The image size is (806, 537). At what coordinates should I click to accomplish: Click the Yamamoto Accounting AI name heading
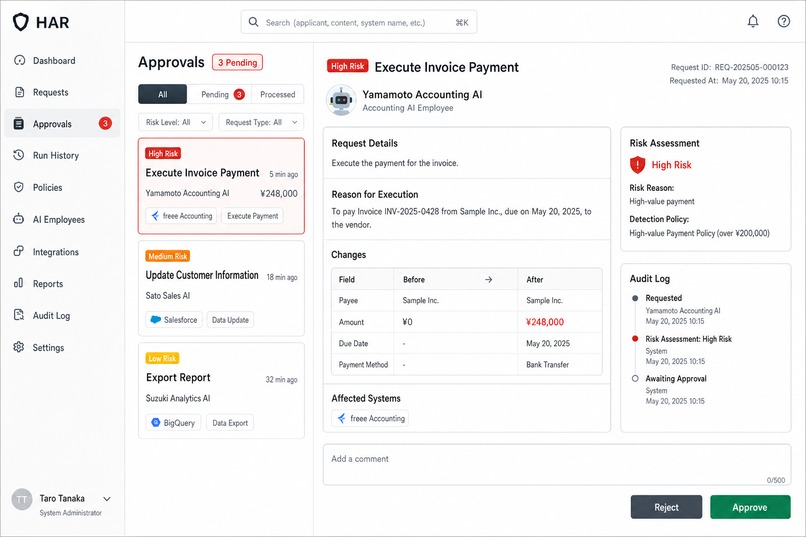(x=422, y=95)
